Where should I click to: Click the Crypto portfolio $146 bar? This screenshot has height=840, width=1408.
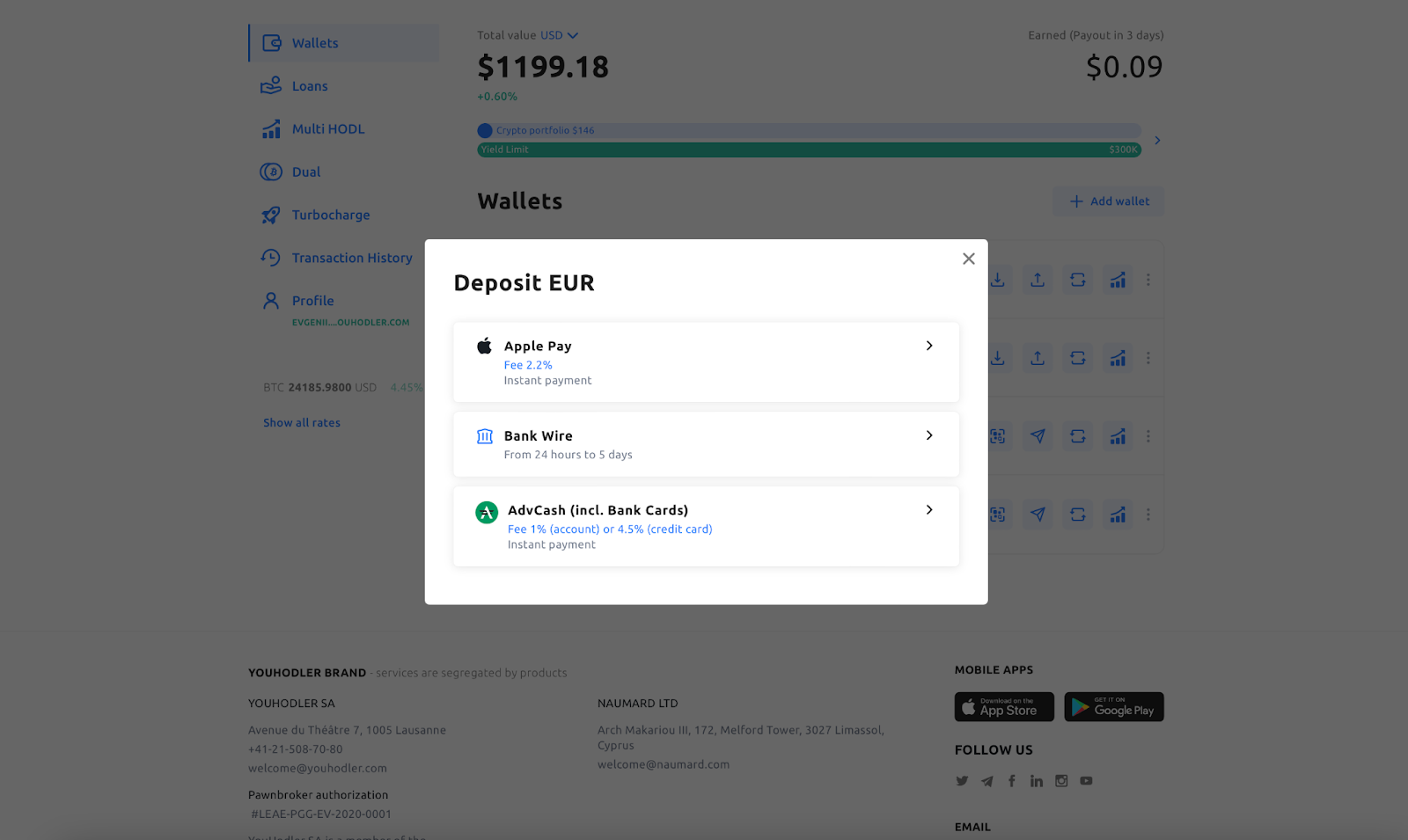(x=809, y=130)
